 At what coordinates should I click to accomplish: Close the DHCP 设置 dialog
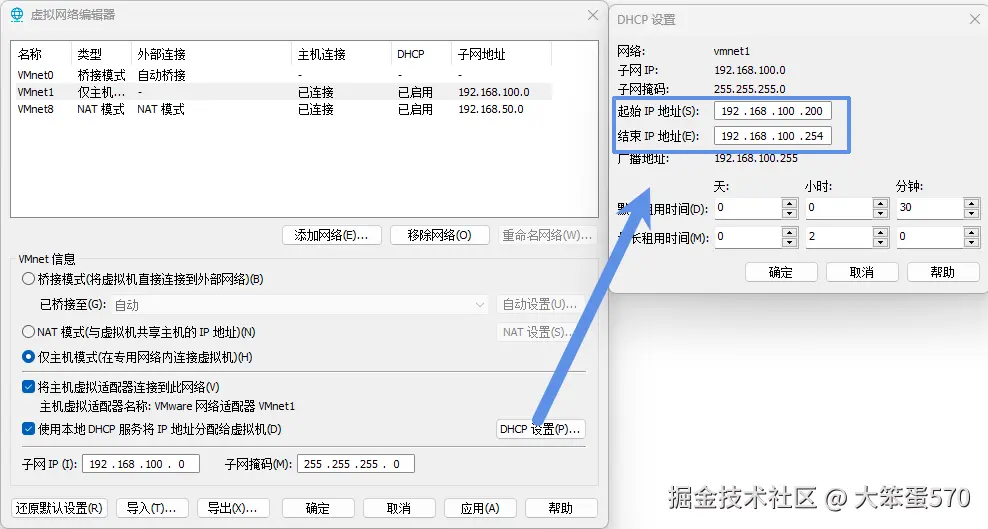point(973,20)
